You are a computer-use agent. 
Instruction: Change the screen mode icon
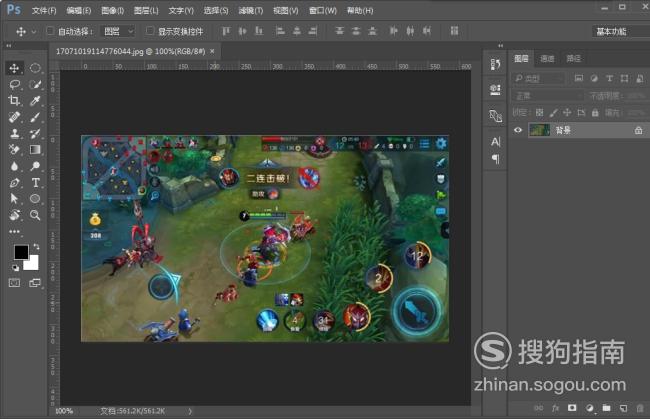(35, 283)
